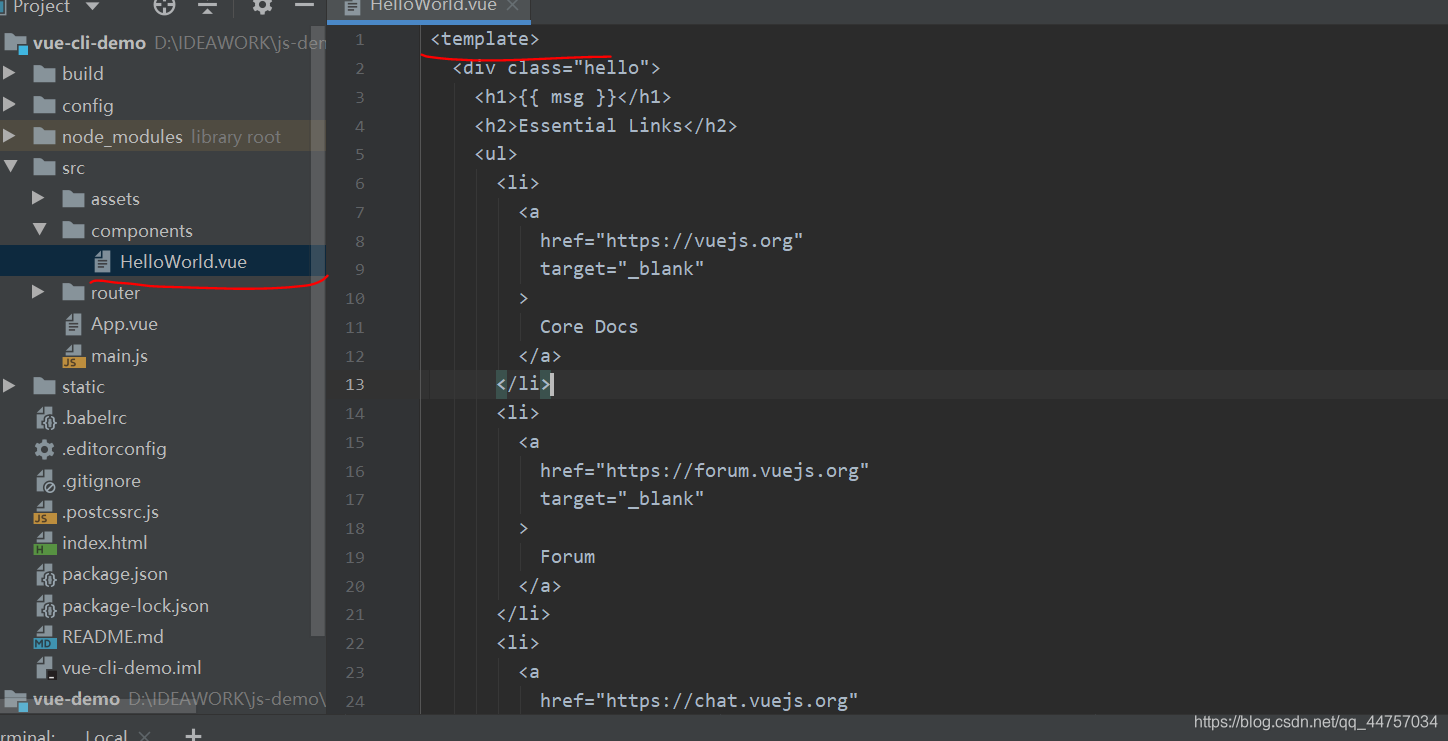Click the main.js JS file icon
The height and width of the screenshot is (741, 1448).
click(73, 356)
